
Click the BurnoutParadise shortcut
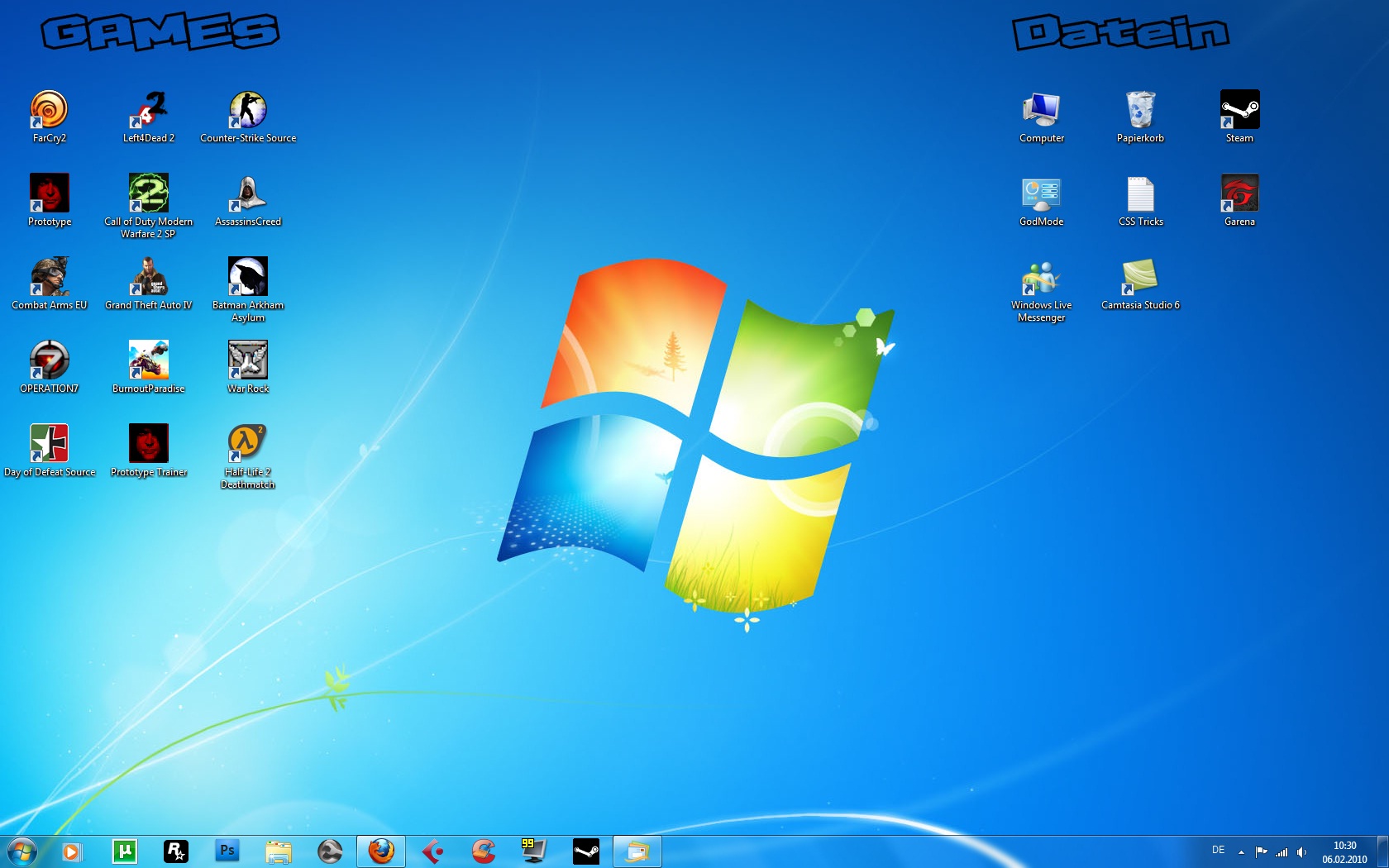click(149, 367)
